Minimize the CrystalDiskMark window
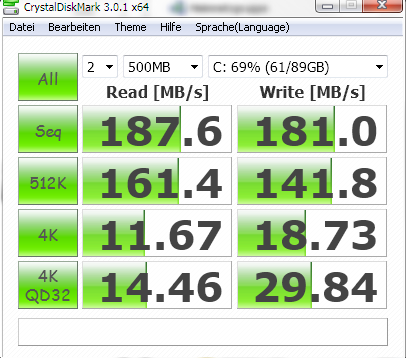This screenshot has width=406, height=363. tap(328, 6)
